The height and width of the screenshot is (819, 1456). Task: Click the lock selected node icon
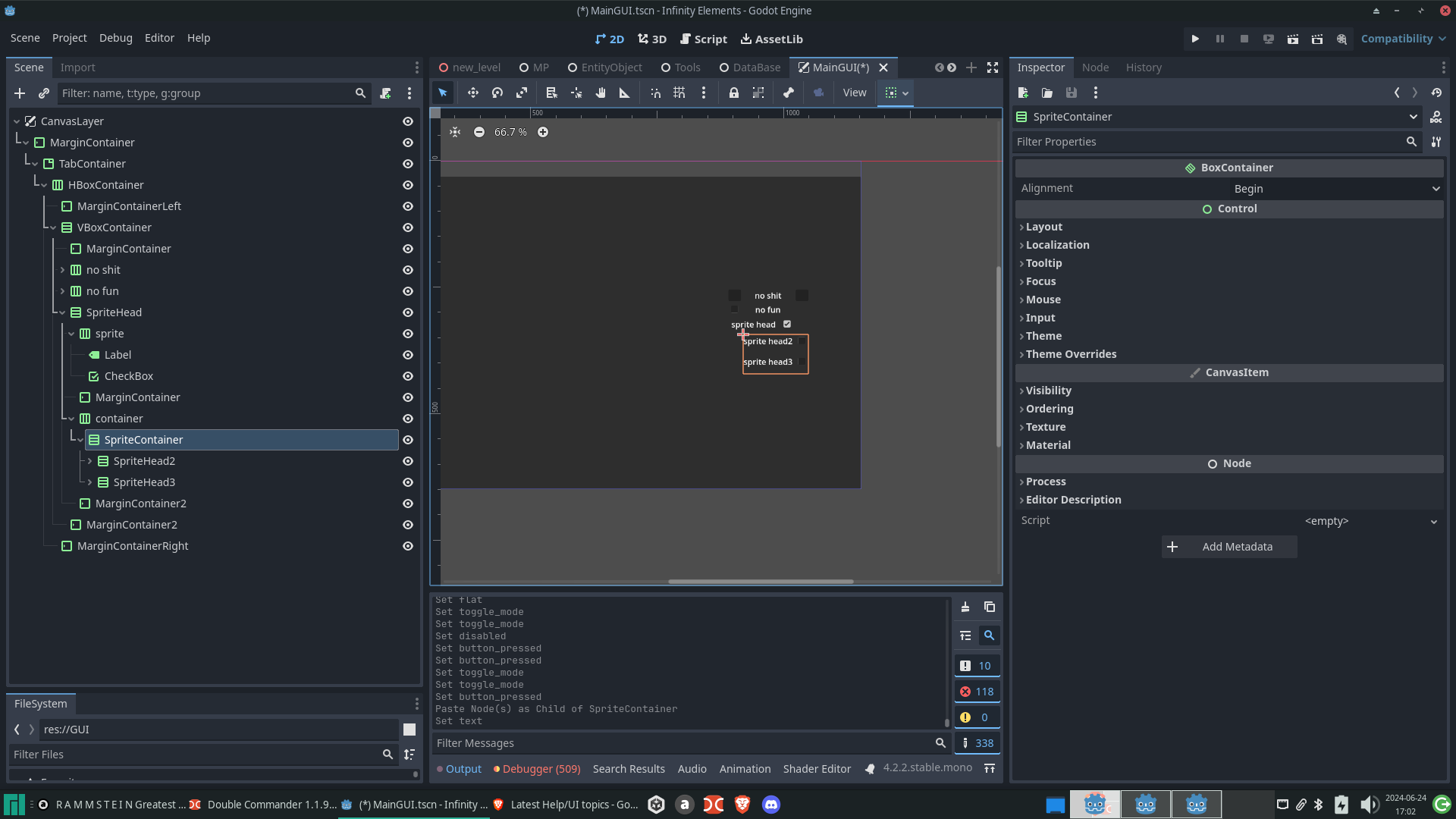(x=734, y=93)
